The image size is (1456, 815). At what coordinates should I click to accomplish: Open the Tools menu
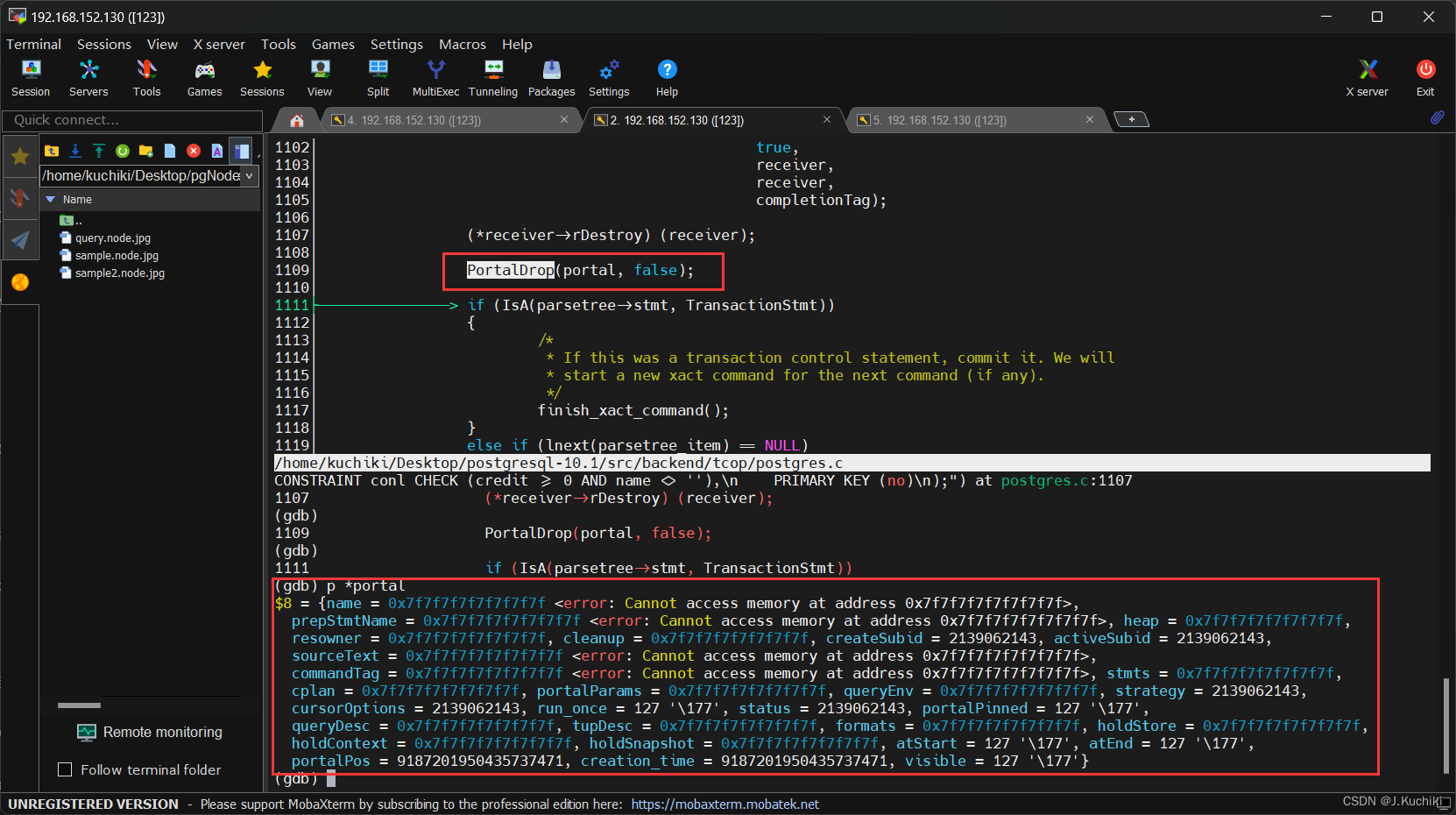(x=279, y=44)
